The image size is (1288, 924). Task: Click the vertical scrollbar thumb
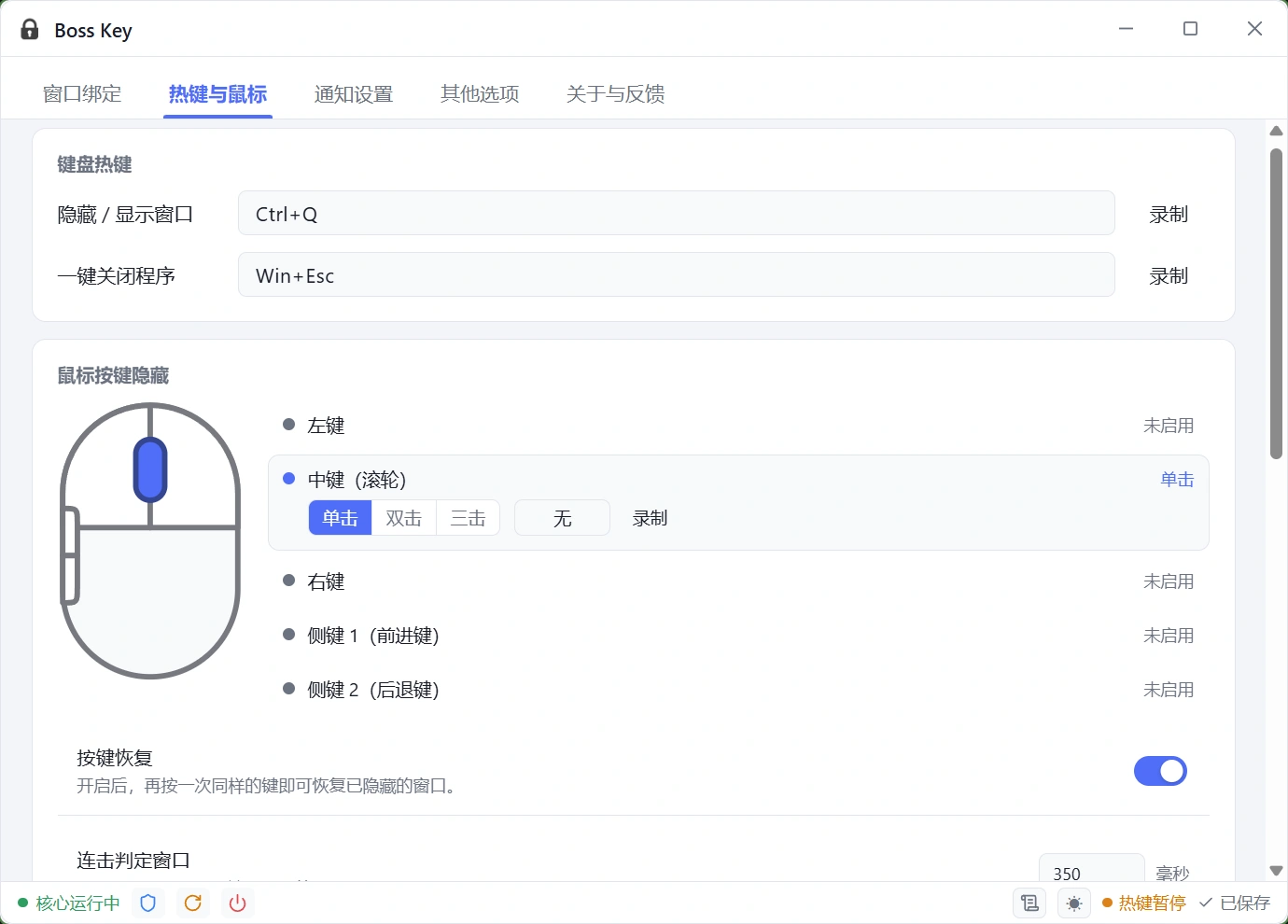click(1276, 303)
